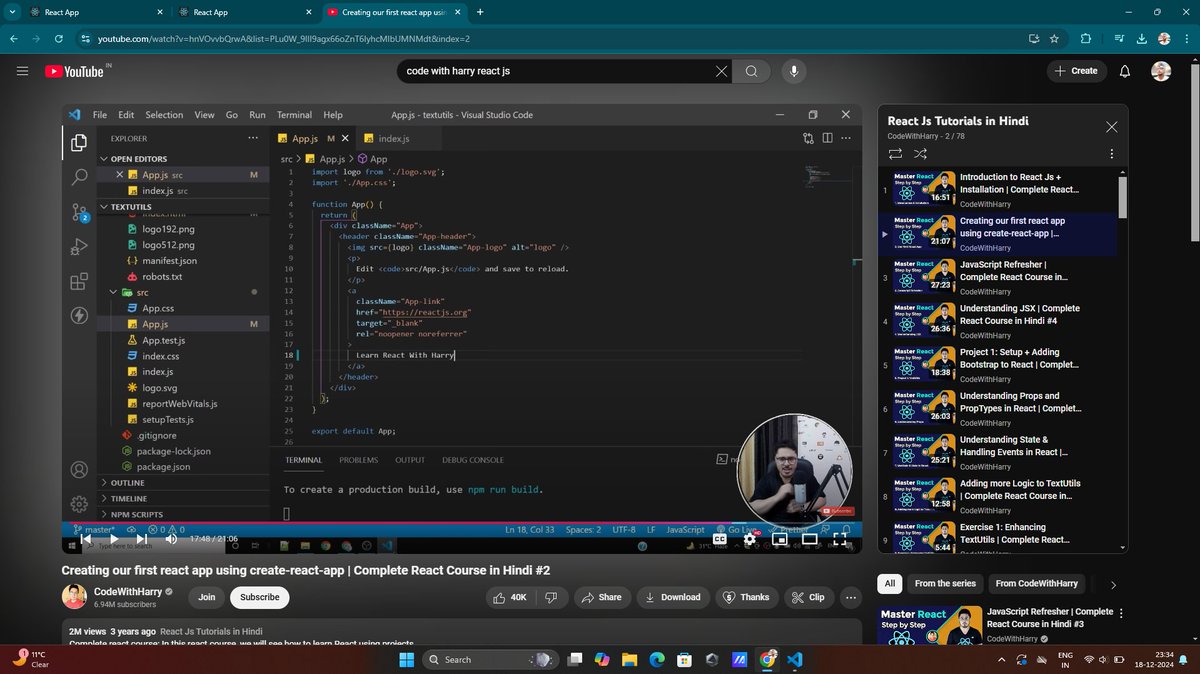1200x674 pixels.
Task: Open YouTube notifications bell
Action: pos(1125,71)
